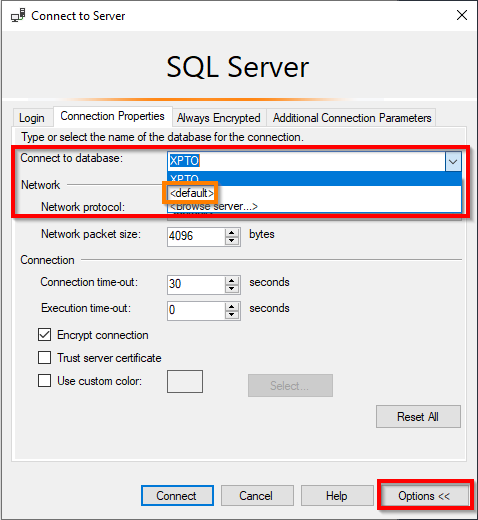Close the Connect to Server dialog
Image resolution: width=478 pixels, height=520 pixels.
pyautogui.click(x=462, y=15)
